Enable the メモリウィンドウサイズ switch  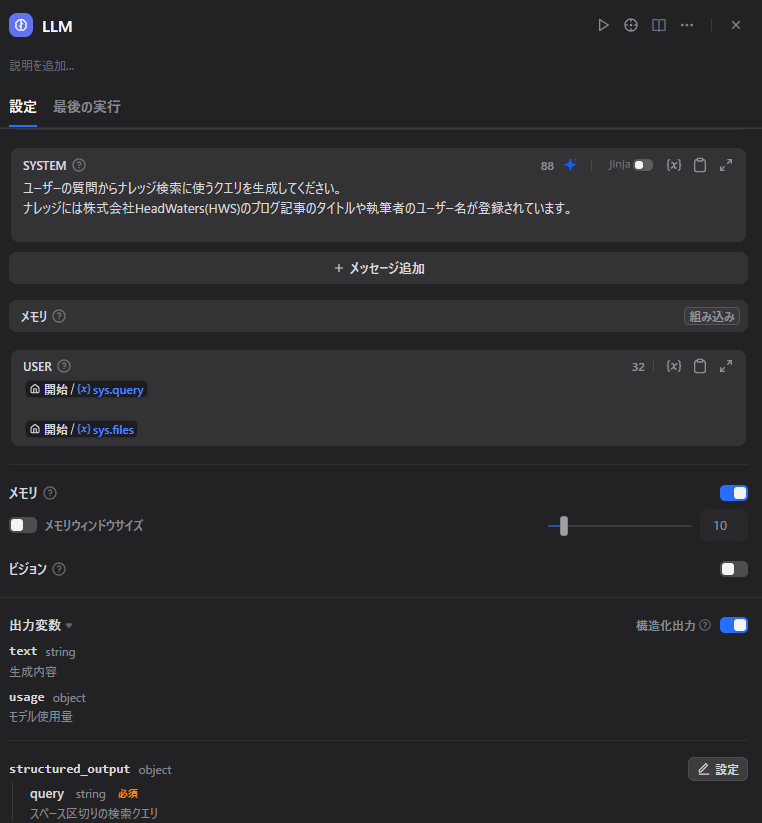pyautogui.click(x=23, y=525)
